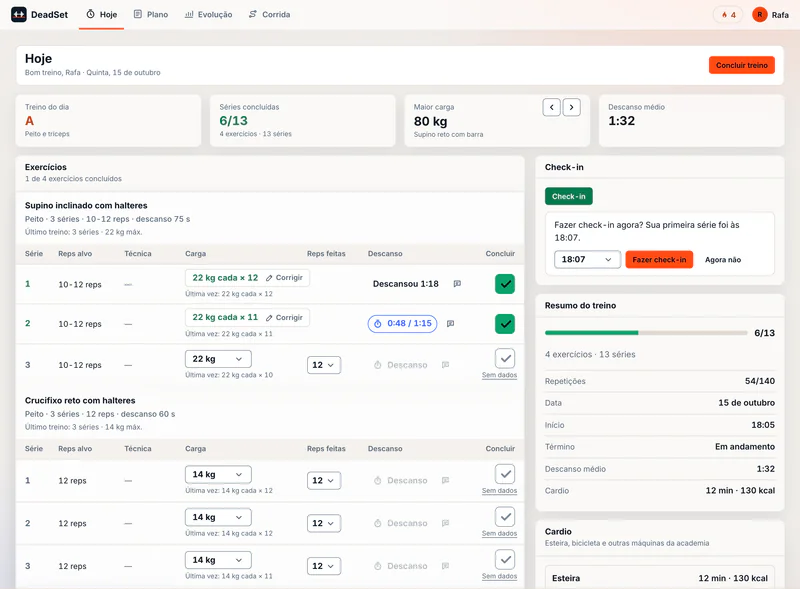The width and height of the screenshot is (800, 589).
Task: Go to the Evolução tab
Action: [x=208, y=15]
